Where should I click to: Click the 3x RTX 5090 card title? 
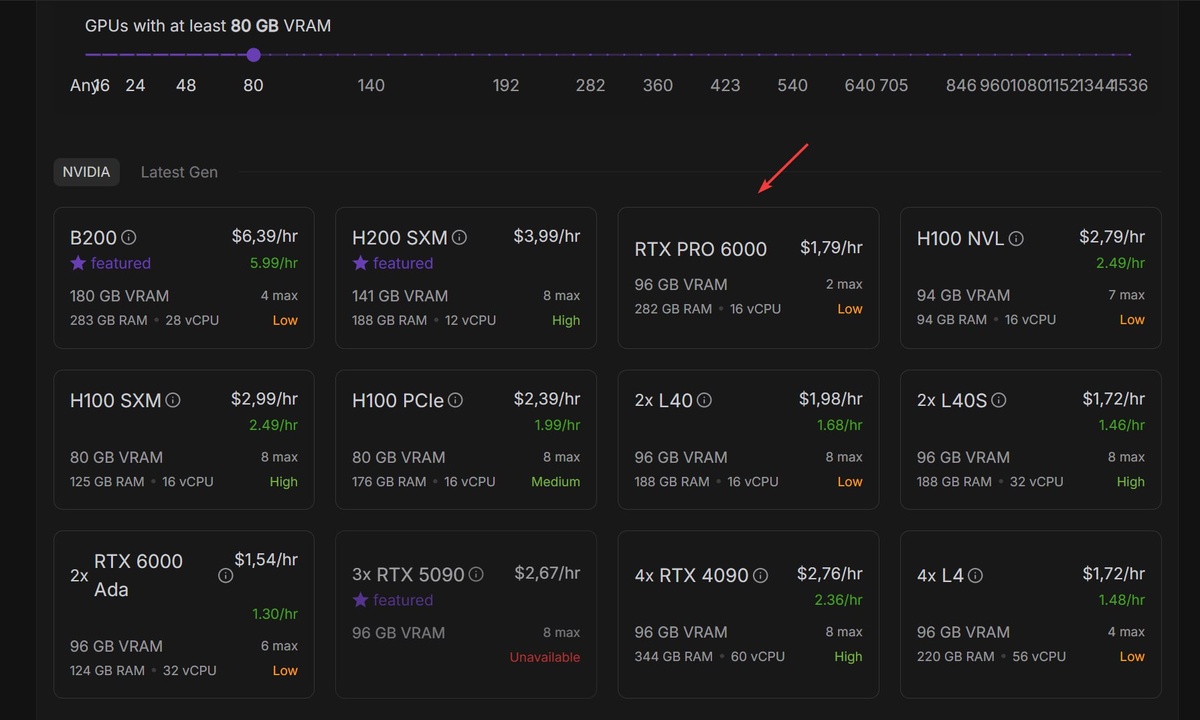pos(409,575)
